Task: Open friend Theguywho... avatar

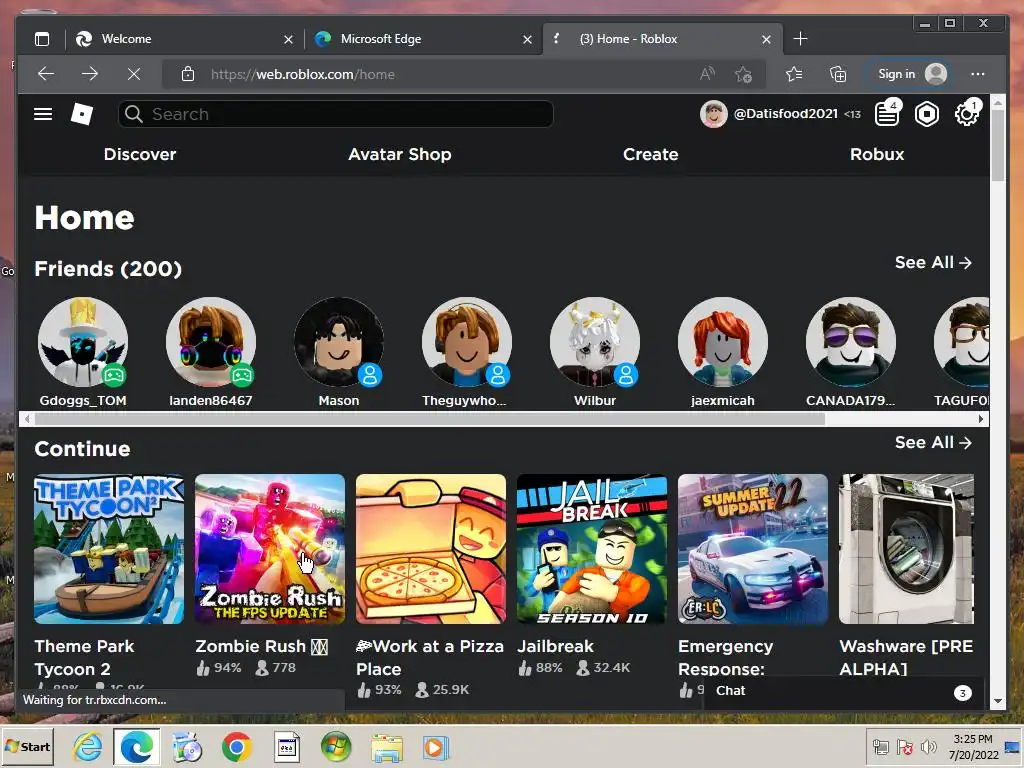Action: coord(467,342)
